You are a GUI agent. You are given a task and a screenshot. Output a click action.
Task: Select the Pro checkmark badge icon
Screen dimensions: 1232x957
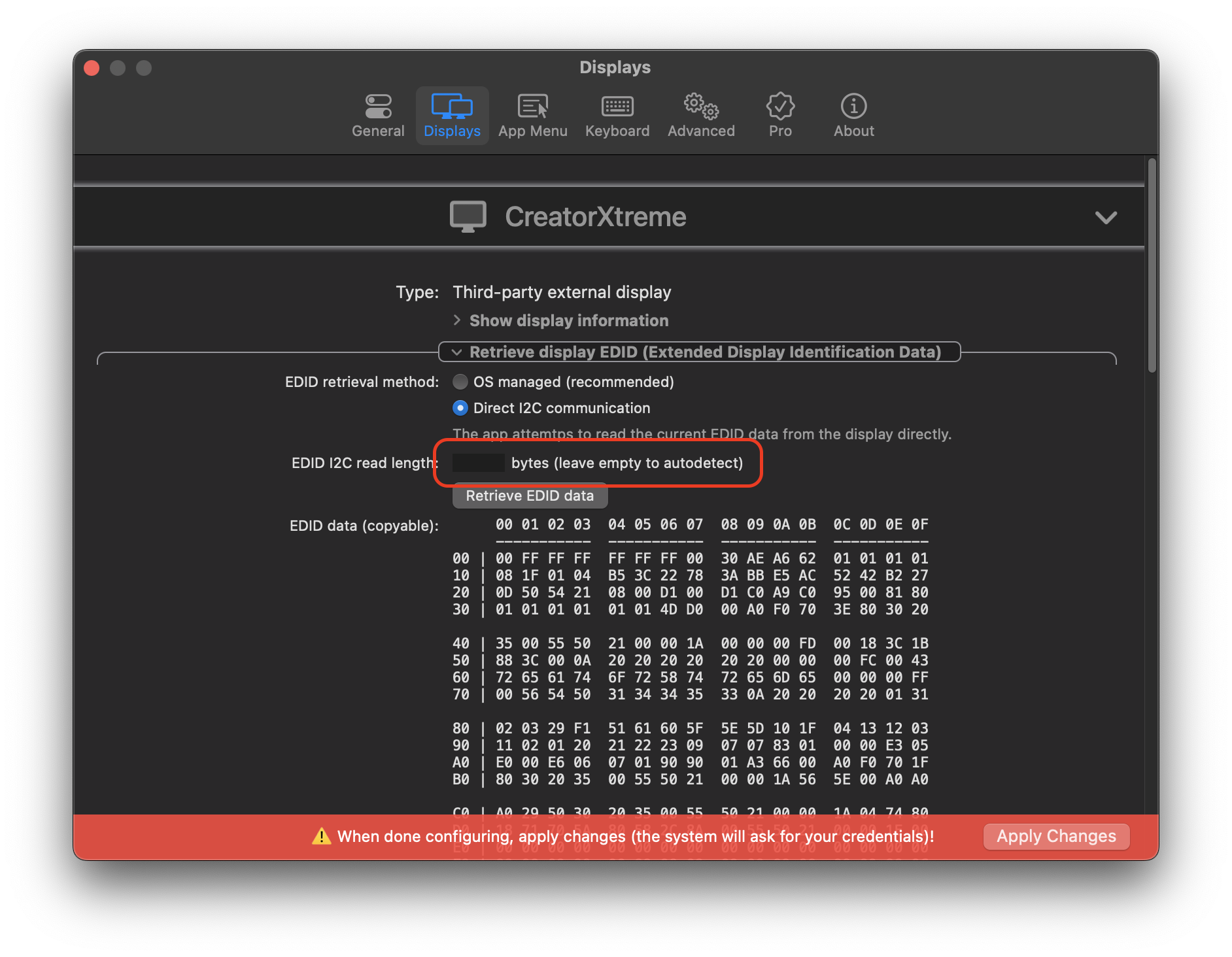pos(779,106)
